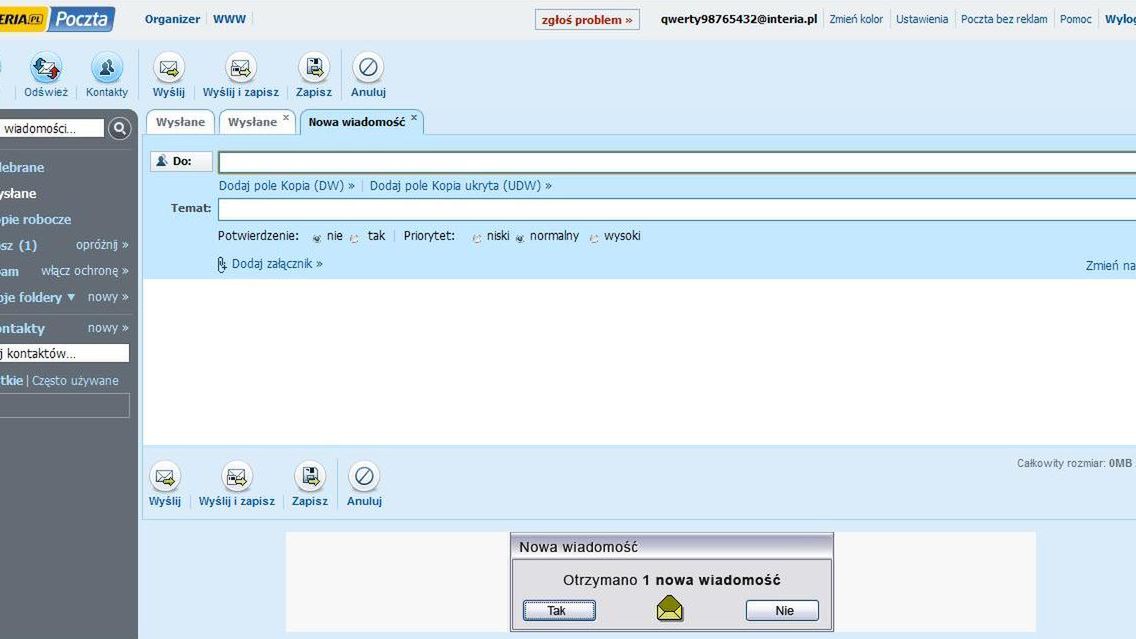This screenshot has width=1136, height=639.
Task: Select 'niski' priority radio button
Action: [477, 238]
